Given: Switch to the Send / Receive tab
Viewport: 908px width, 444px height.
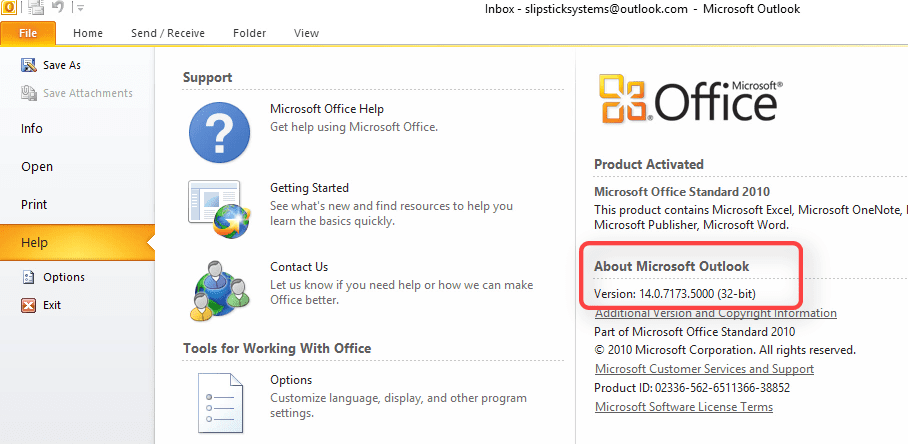Looking at the screenshot, I should [x=168, y=33].
